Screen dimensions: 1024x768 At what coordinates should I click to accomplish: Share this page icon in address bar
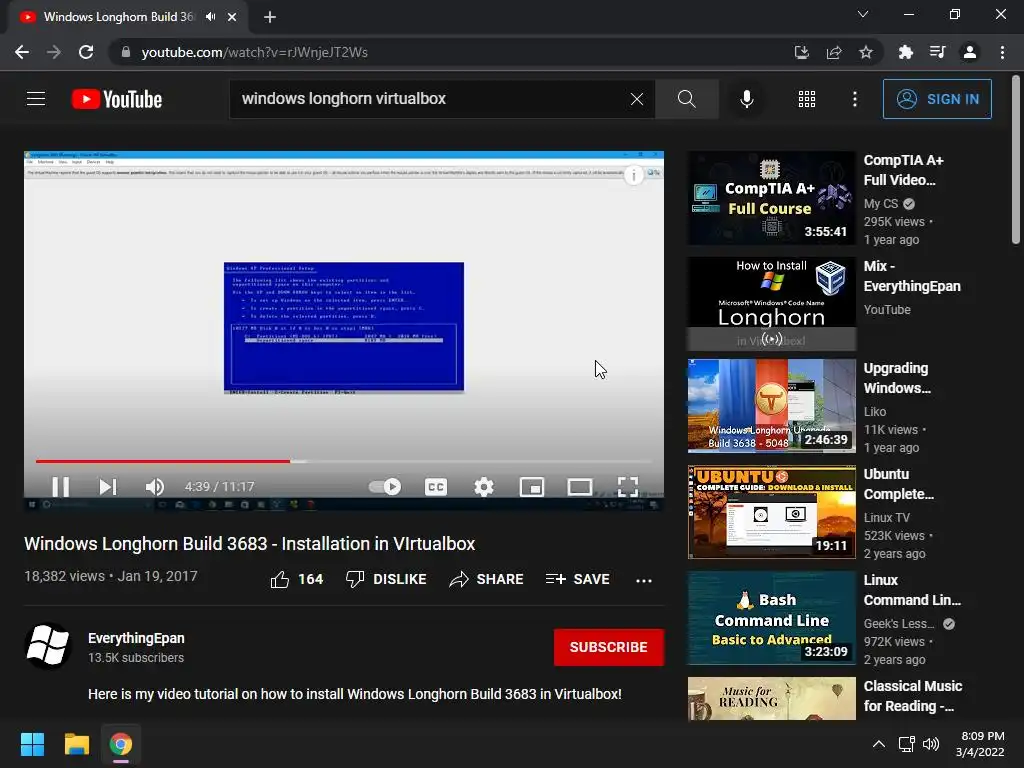tap(834, 52)
